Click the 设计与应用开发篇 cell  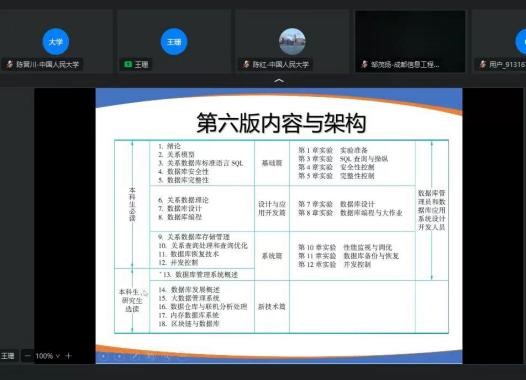[x=272, y=208]
